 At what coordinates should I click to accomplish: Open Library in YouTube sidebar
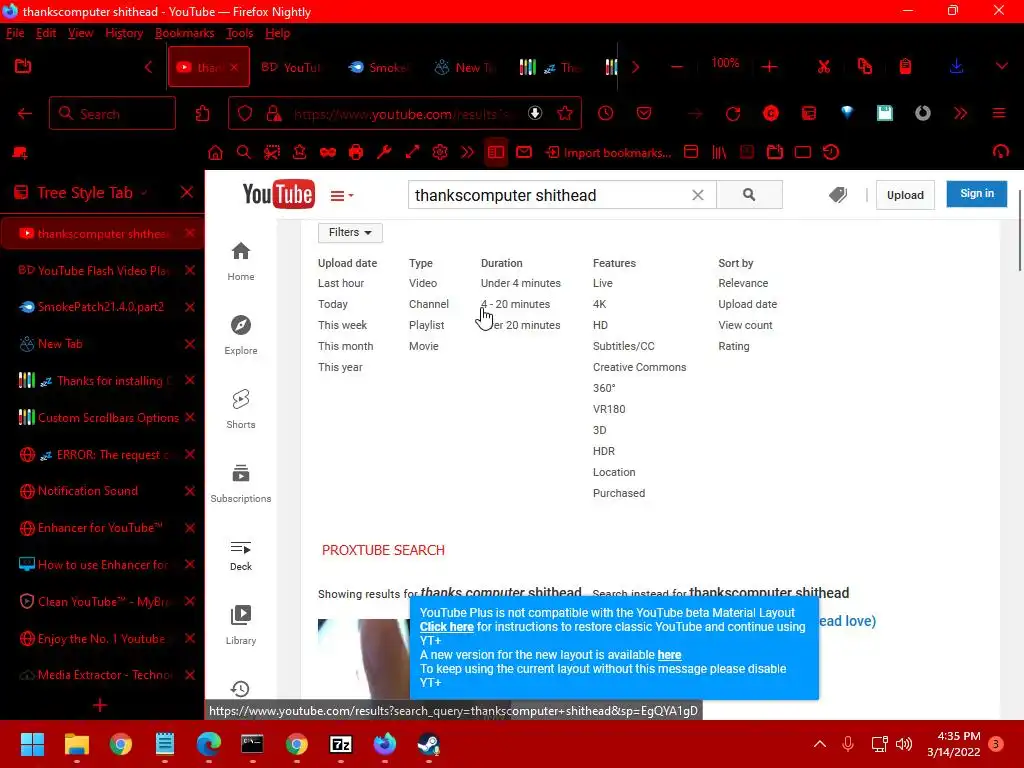240,624
